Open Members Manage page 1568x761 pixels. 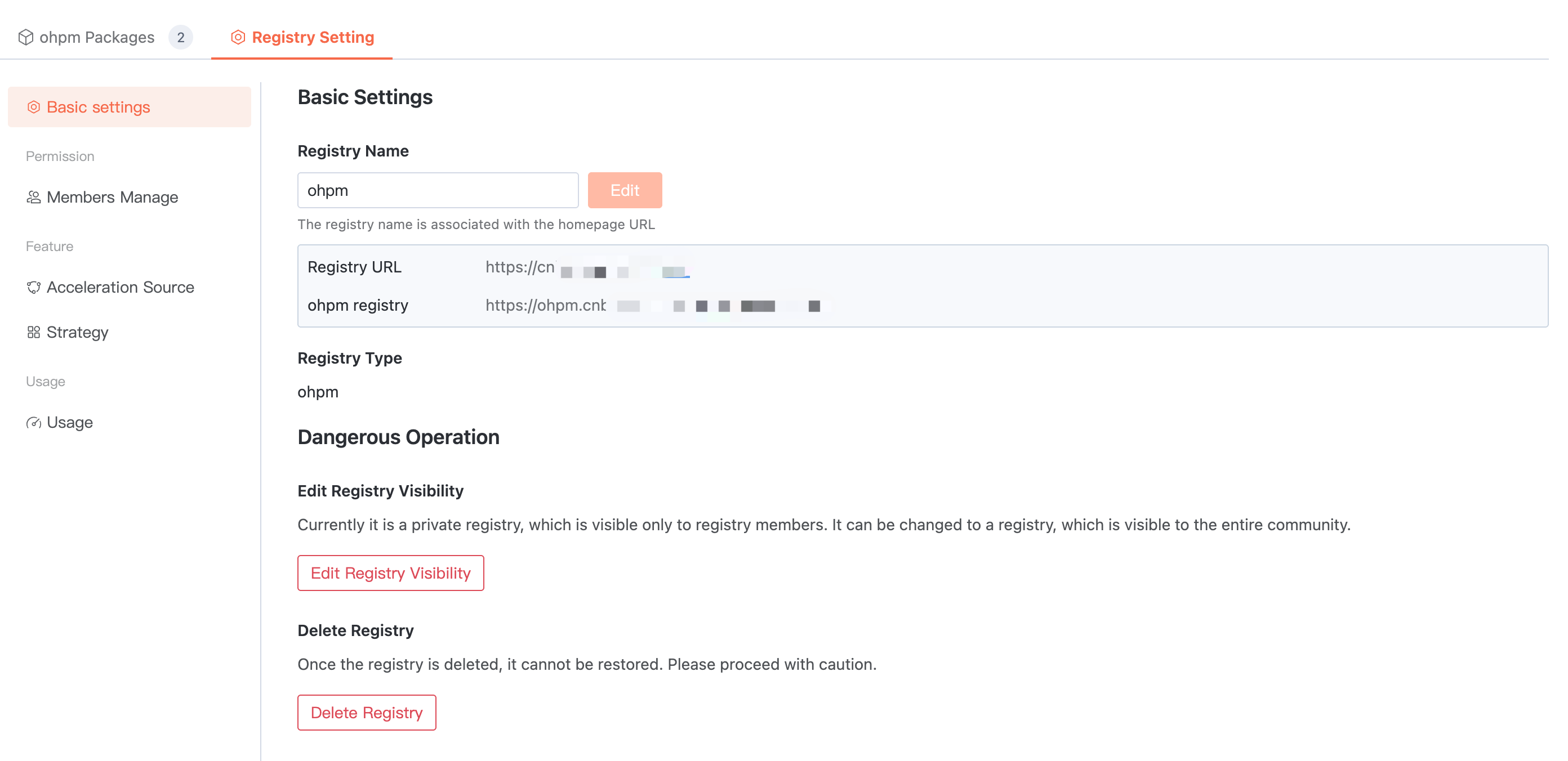[112, 197]
